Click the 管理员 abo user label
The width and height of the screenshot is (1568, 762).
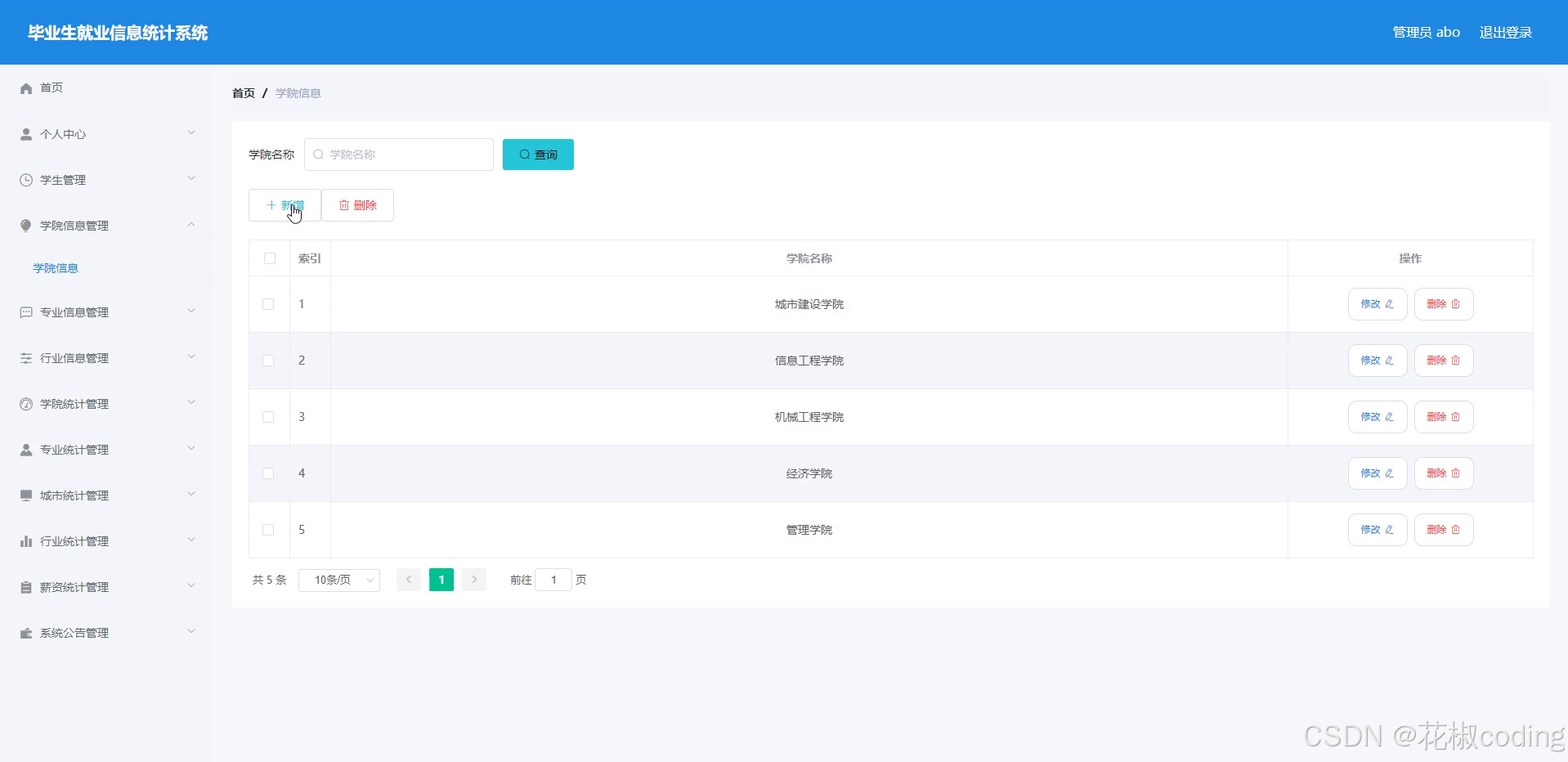[x=1427, y=33]
